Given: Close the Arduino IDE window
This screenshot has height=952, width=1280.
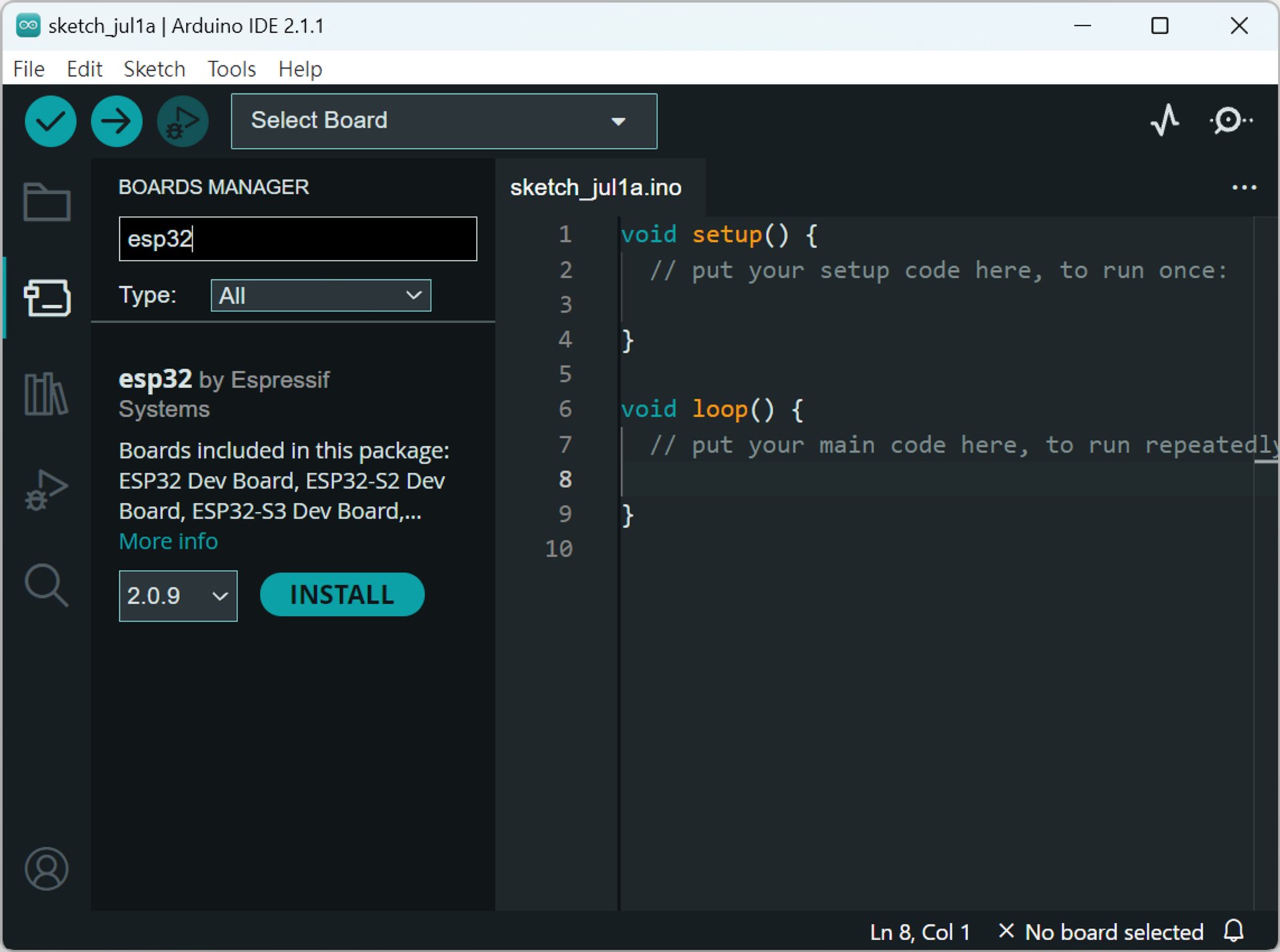Looking at the screenshot, I should (1239, 26).
